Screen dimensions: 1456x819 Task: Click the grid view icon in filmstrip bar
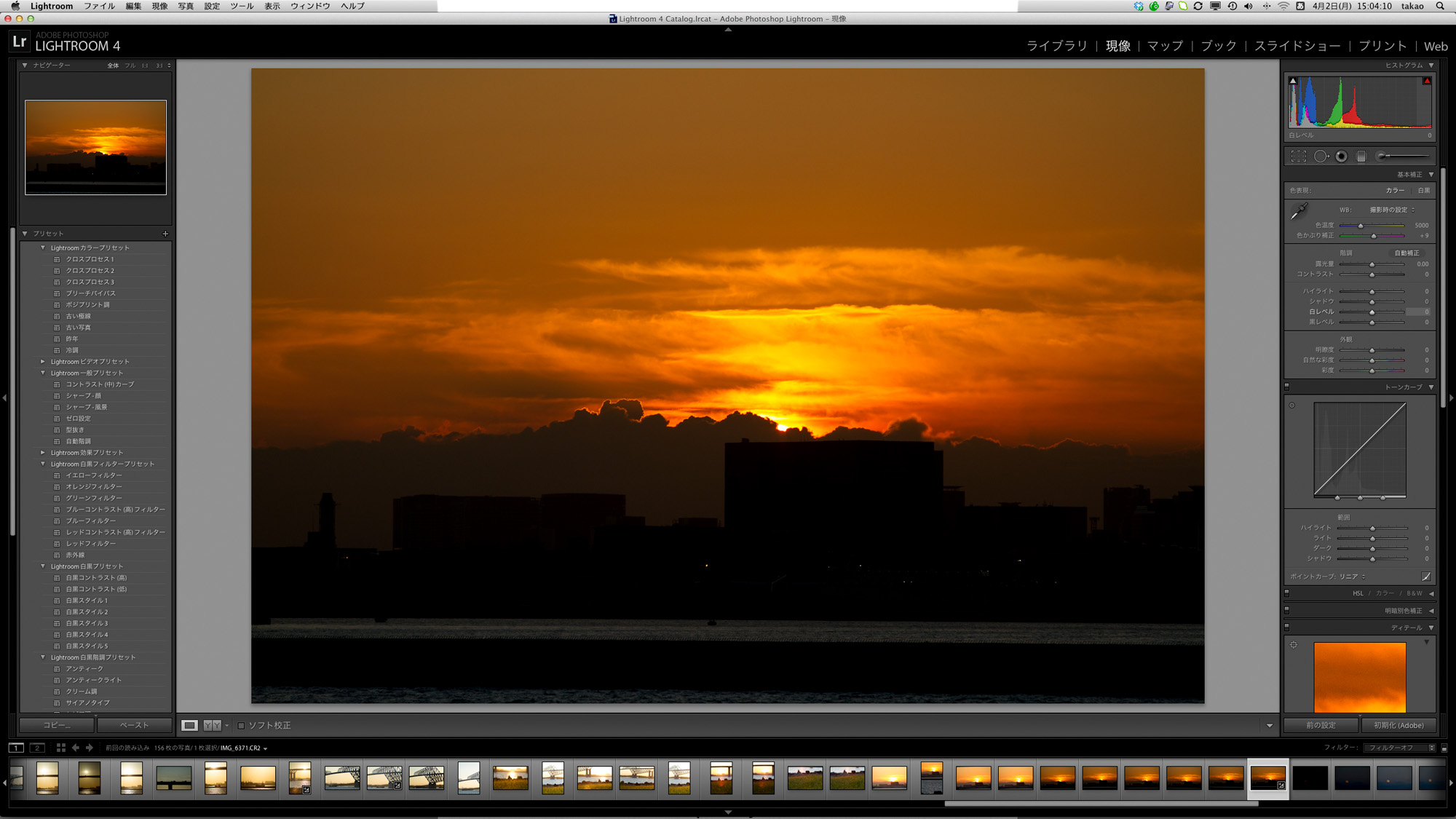point(60,748)
